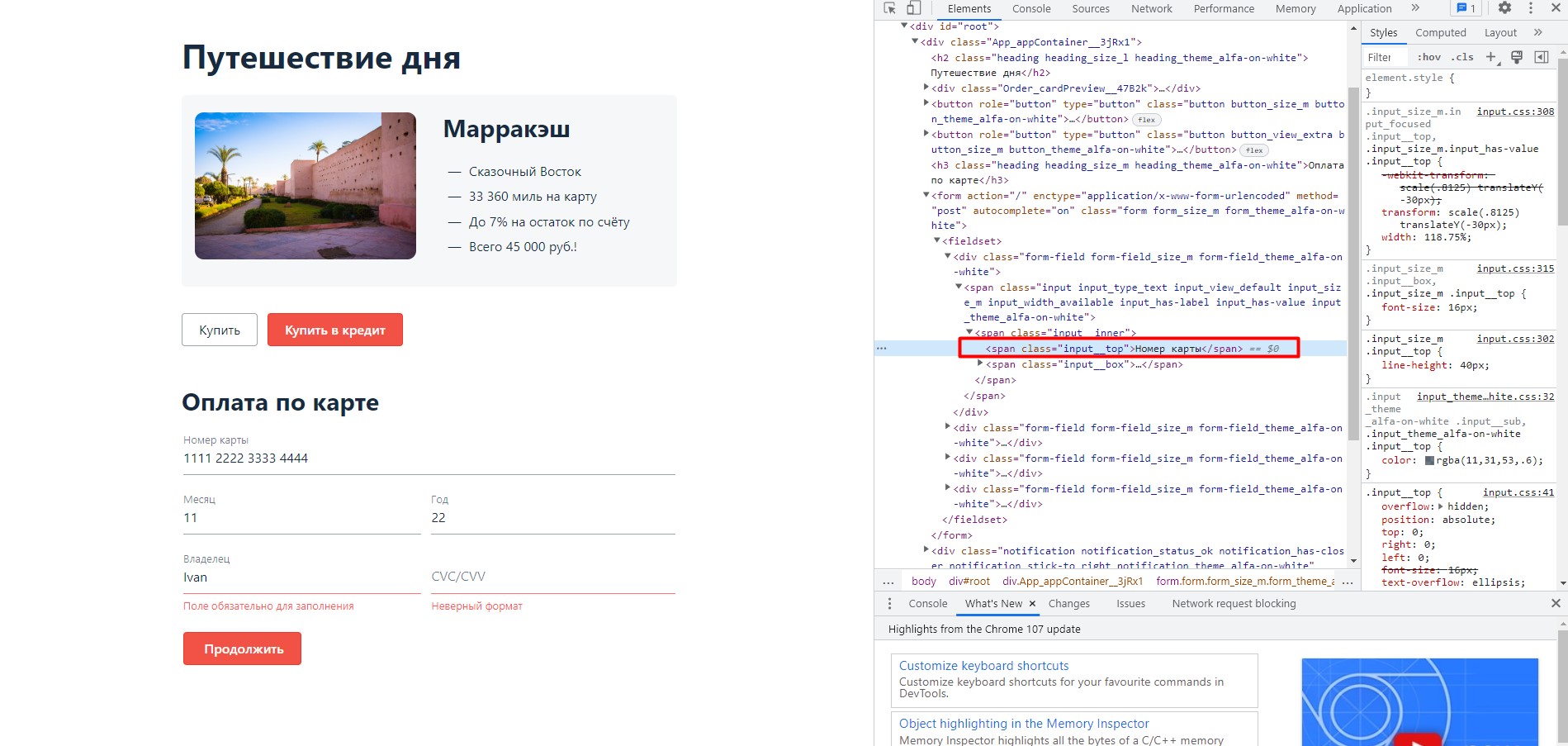Click the Styles filter input field
The height and width of the screenshot is (746, 1568).
click(1384, 56)
